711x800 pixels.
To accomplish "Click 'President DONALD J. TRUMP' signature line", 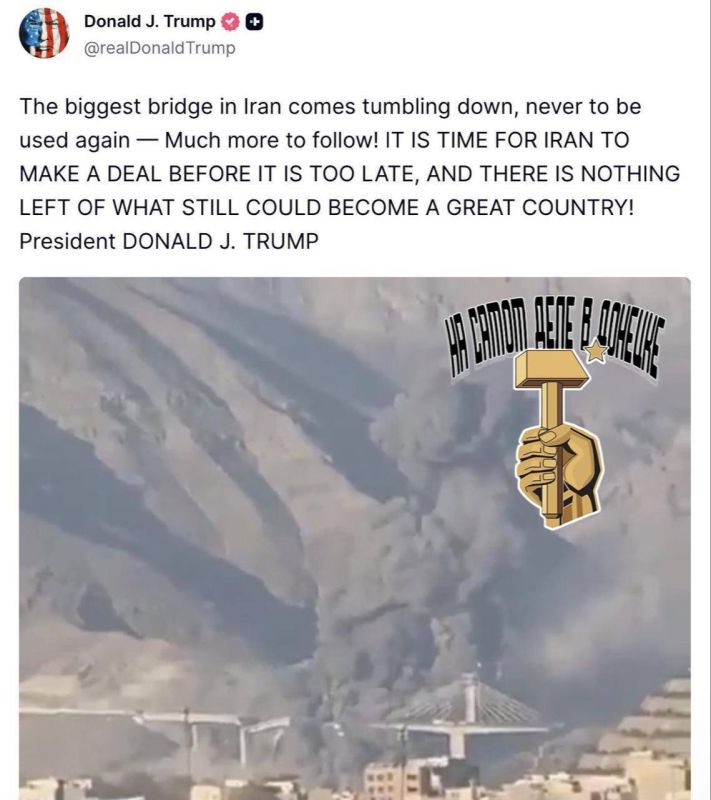I will [169, 241].
